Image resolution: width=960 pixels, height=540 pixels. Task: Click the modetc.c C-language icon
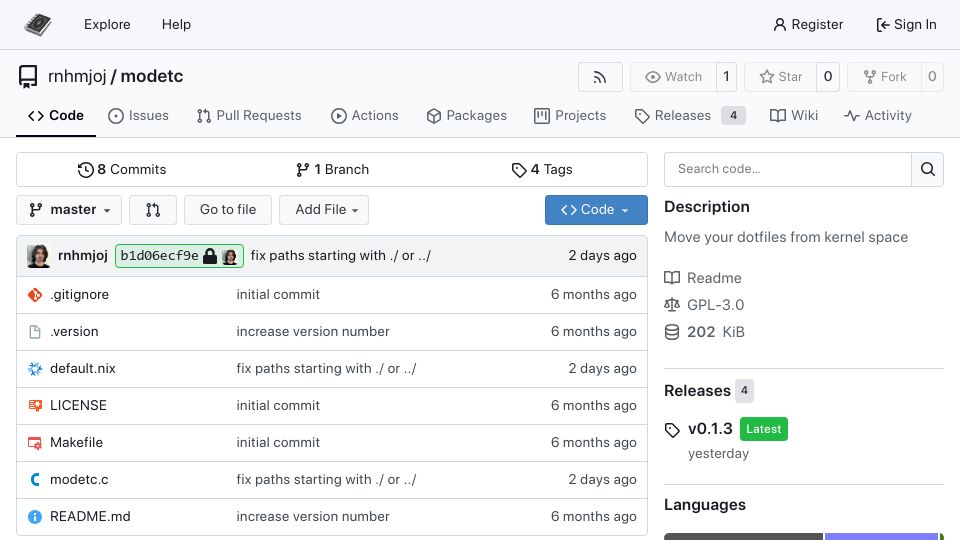click(x=35, y=479)
